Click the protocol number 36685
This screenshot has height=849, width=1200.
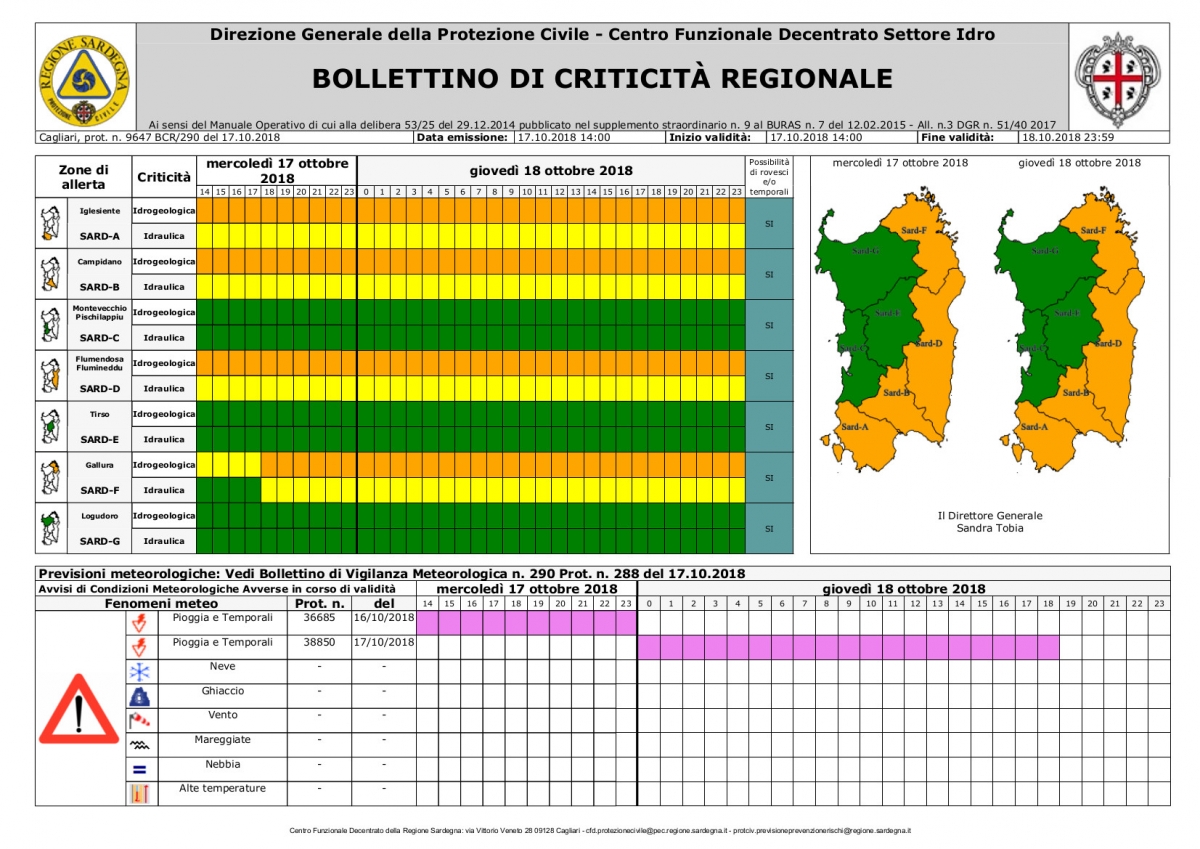coord(320,618)
